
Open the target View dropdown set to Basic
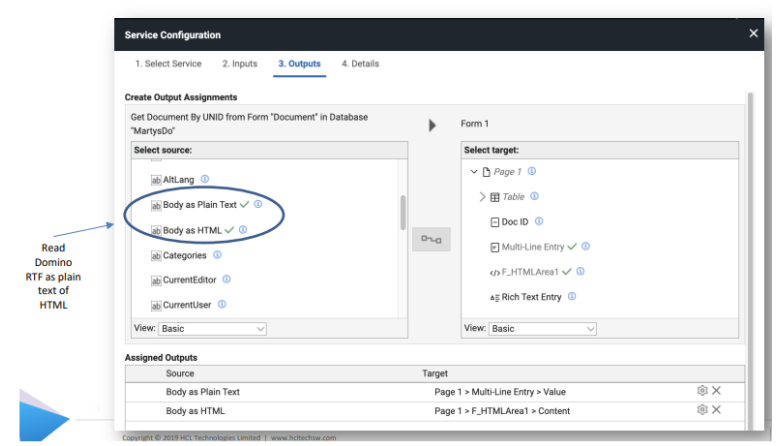click(542, 328)
